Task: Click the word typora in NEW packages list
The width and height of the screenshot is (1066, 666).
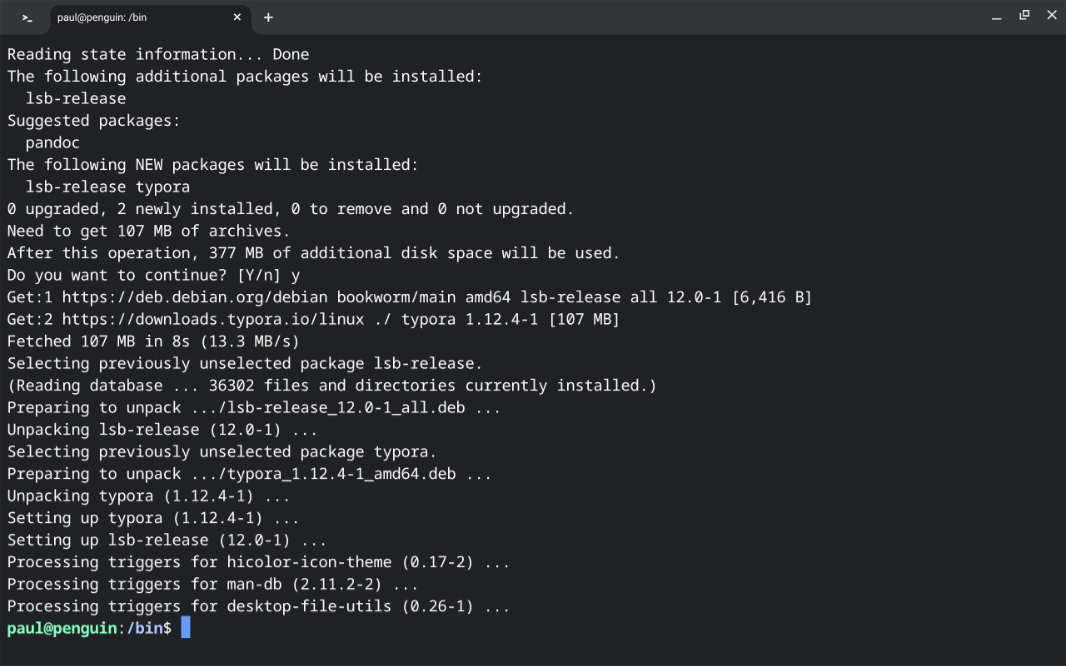Action: 162,187
